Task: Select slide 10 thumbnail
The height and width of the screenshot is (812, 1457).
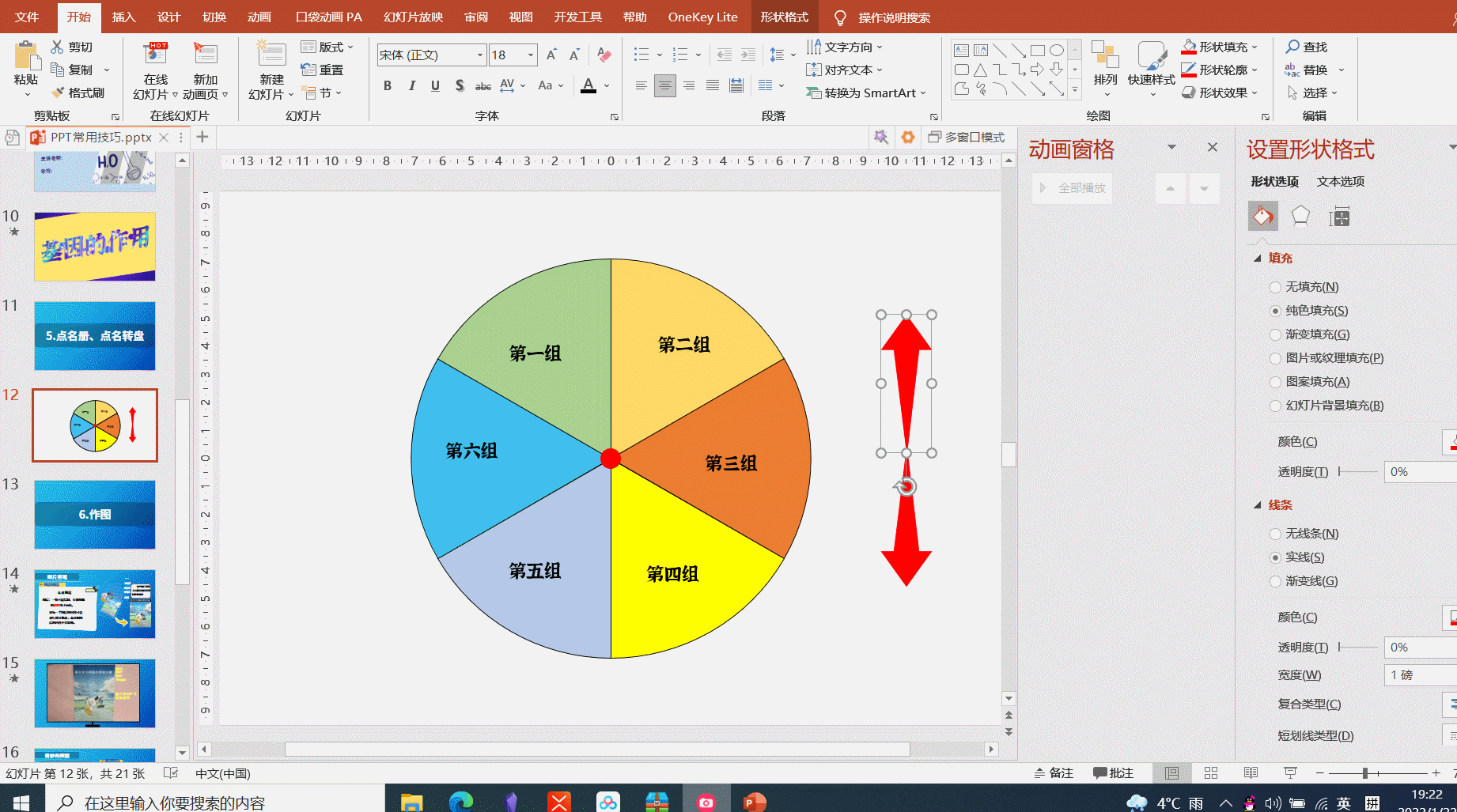Action: click(95, 247)
